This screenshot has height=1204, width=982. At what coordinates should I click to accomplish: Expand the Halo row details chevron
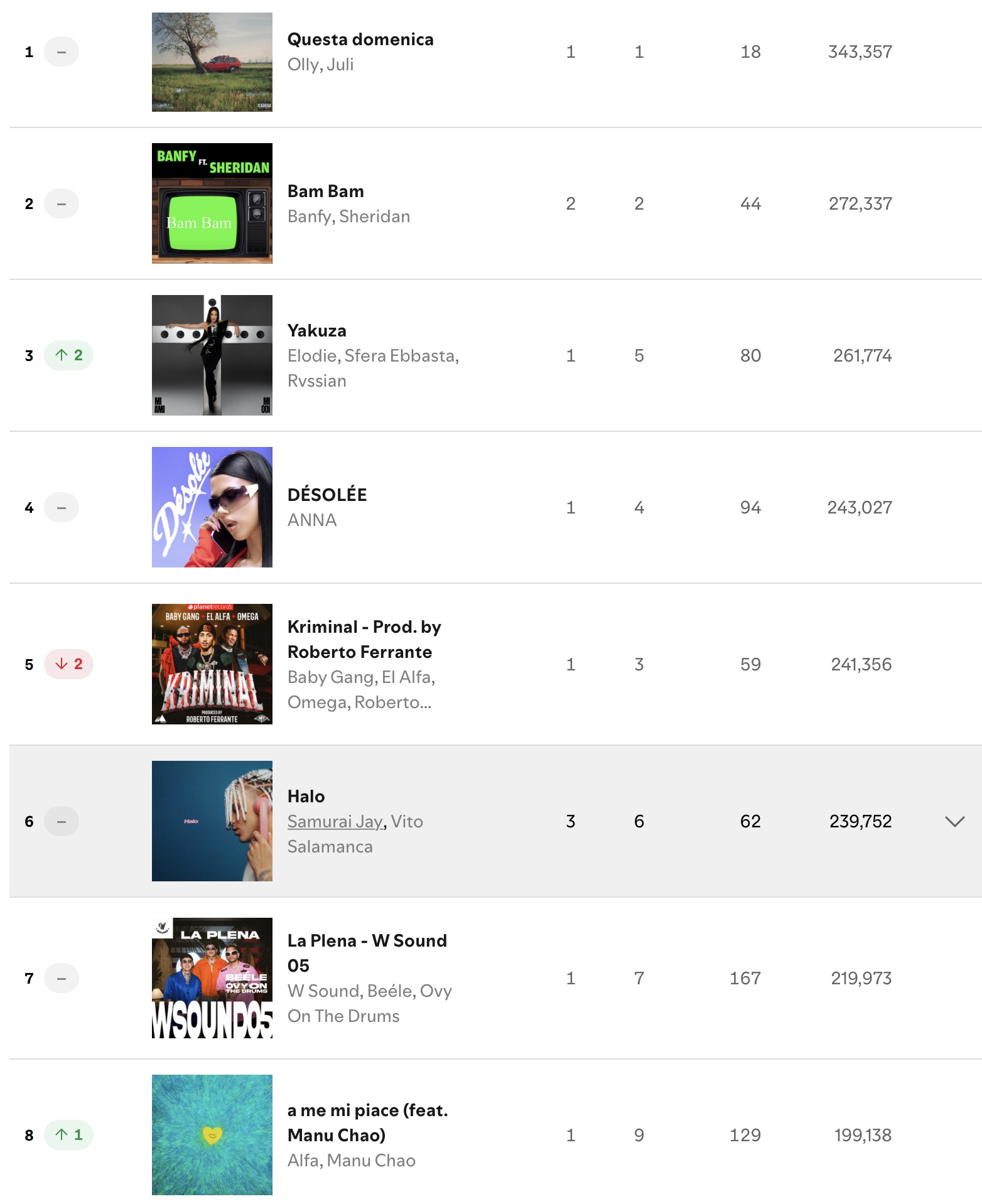tap(954, 821)
